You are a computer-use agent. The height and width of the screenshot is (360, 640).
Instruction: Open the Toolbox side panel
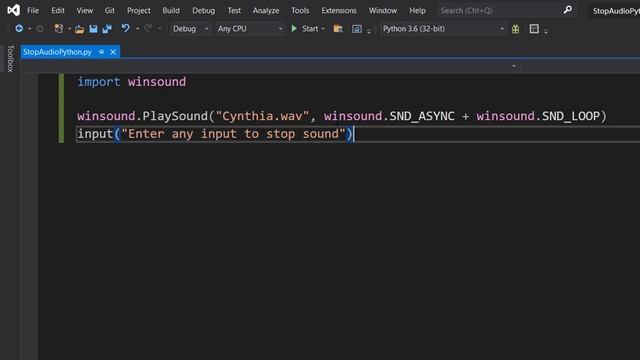pos(10,59)
